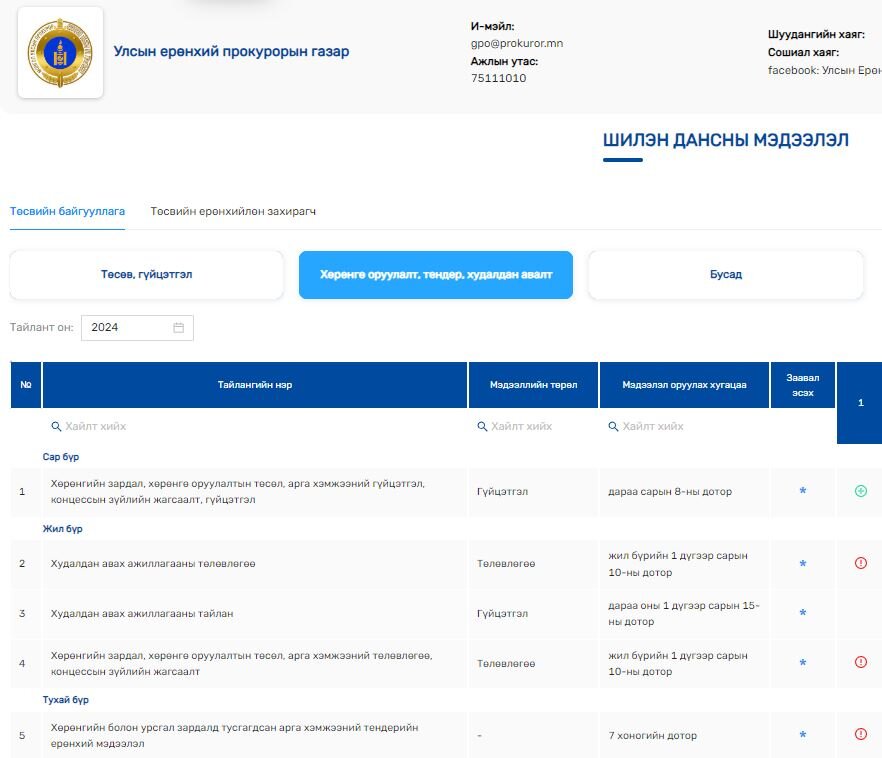Click the calendar icon in the year field
Viewport: 882px width, 758px height.
tap(179, 328)
